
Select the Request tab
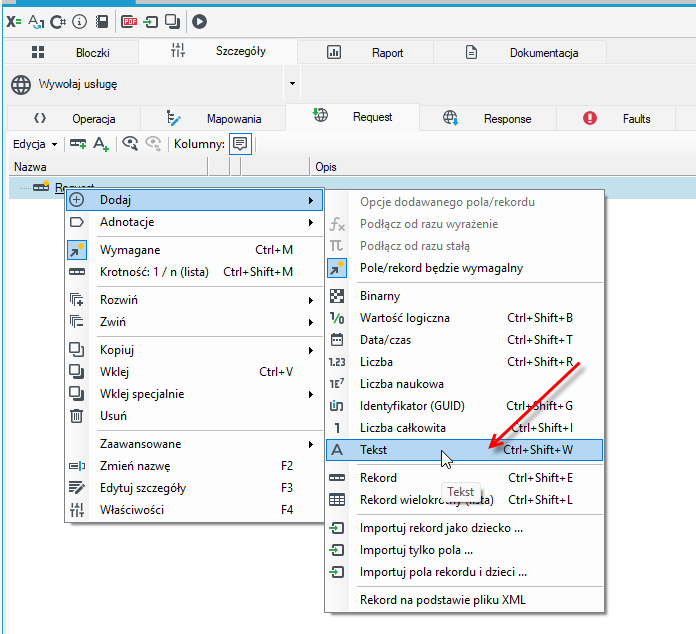pyautogui.click(x=352, y=117)
